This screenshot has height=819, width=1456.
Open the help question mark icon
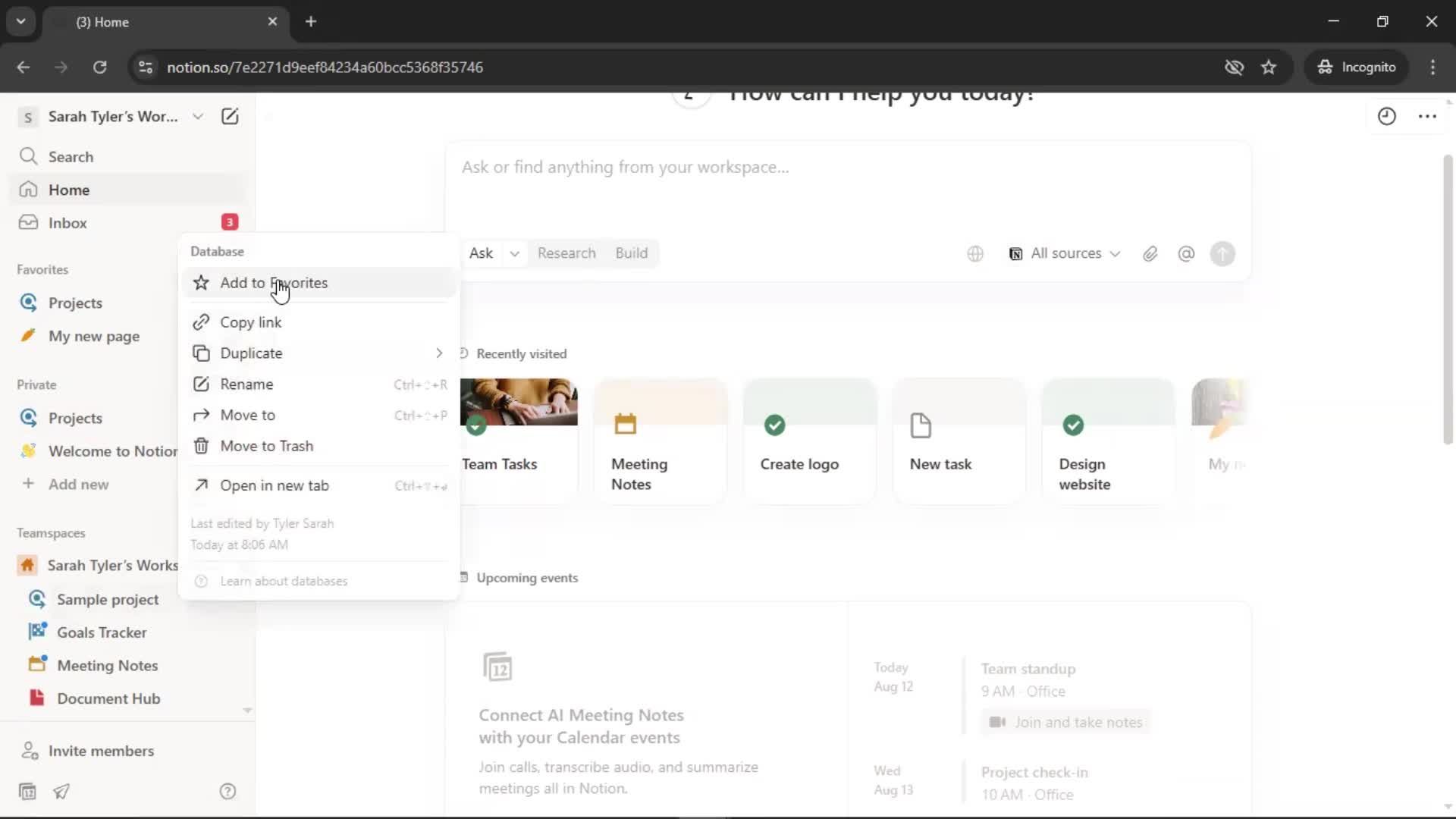227,791
